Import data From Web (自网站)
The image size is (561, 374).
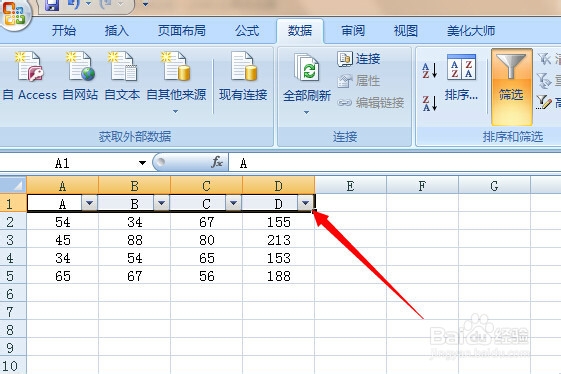[80, 77]
